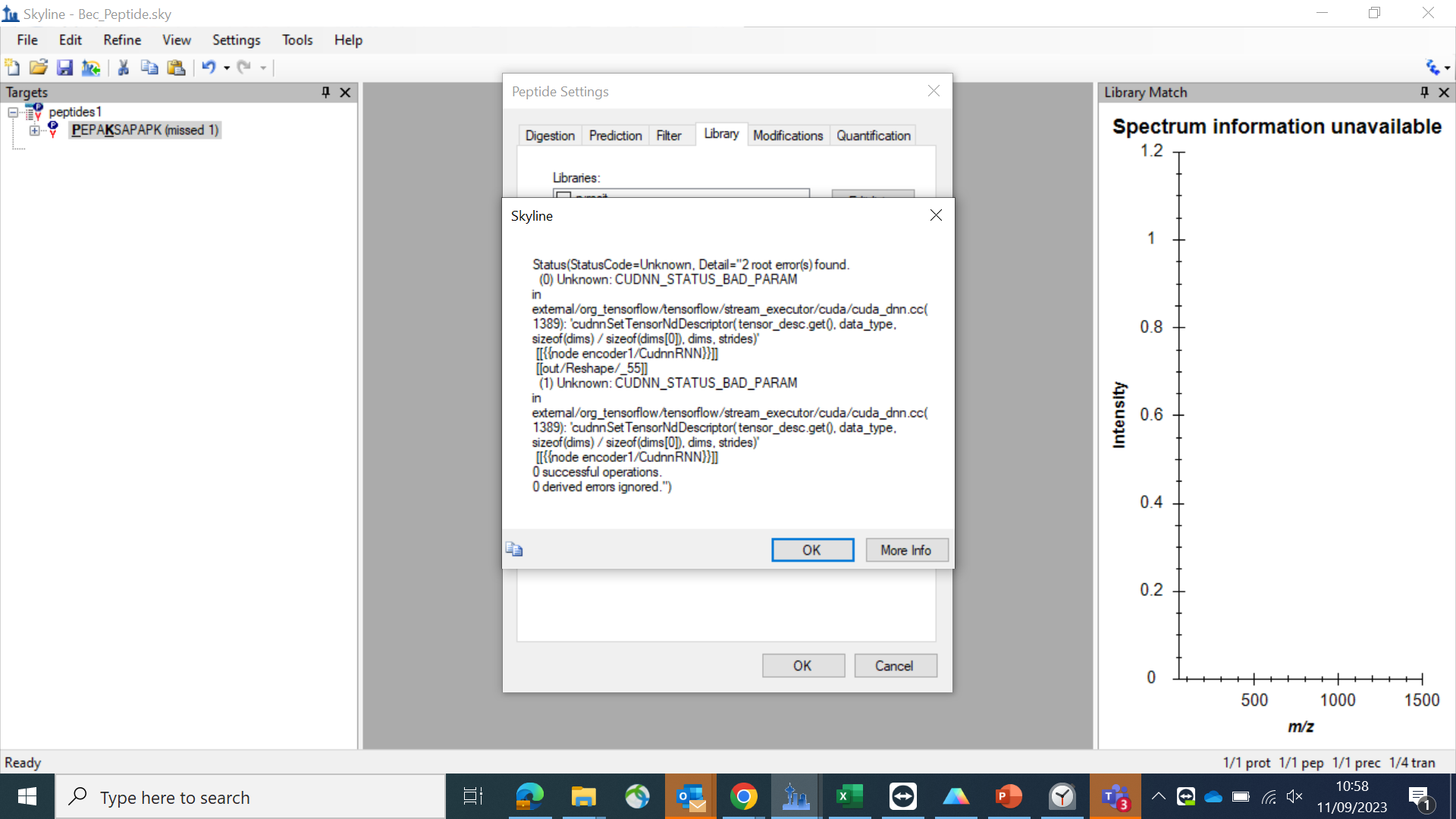Click the Windows taskbar search box
Screen dimensions: 1456x819
click(250, 797)
